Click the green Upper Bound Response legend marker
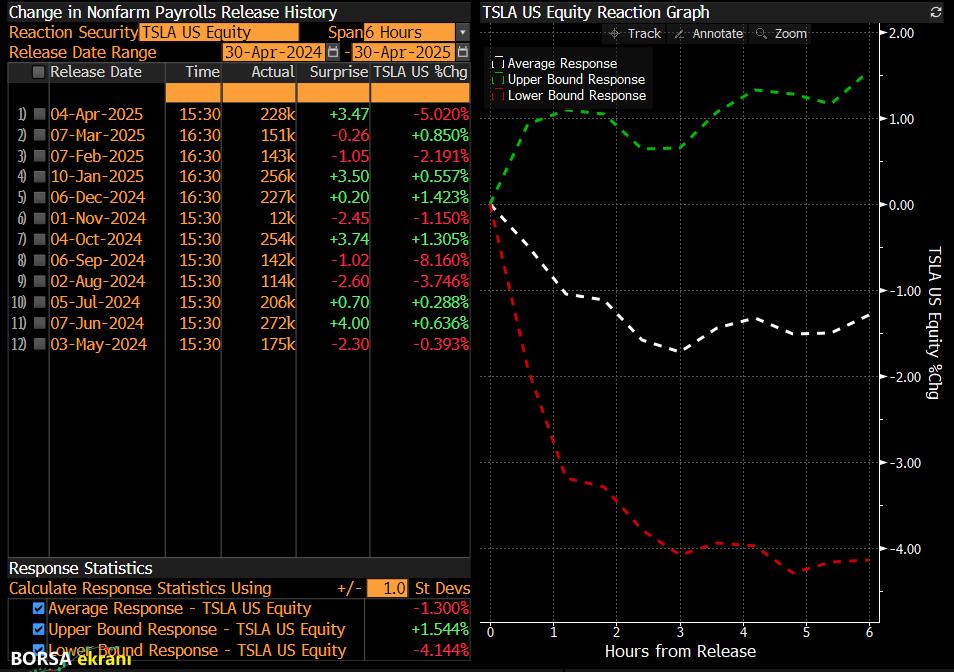Screen dimensions: 954x672 point(498,80)
